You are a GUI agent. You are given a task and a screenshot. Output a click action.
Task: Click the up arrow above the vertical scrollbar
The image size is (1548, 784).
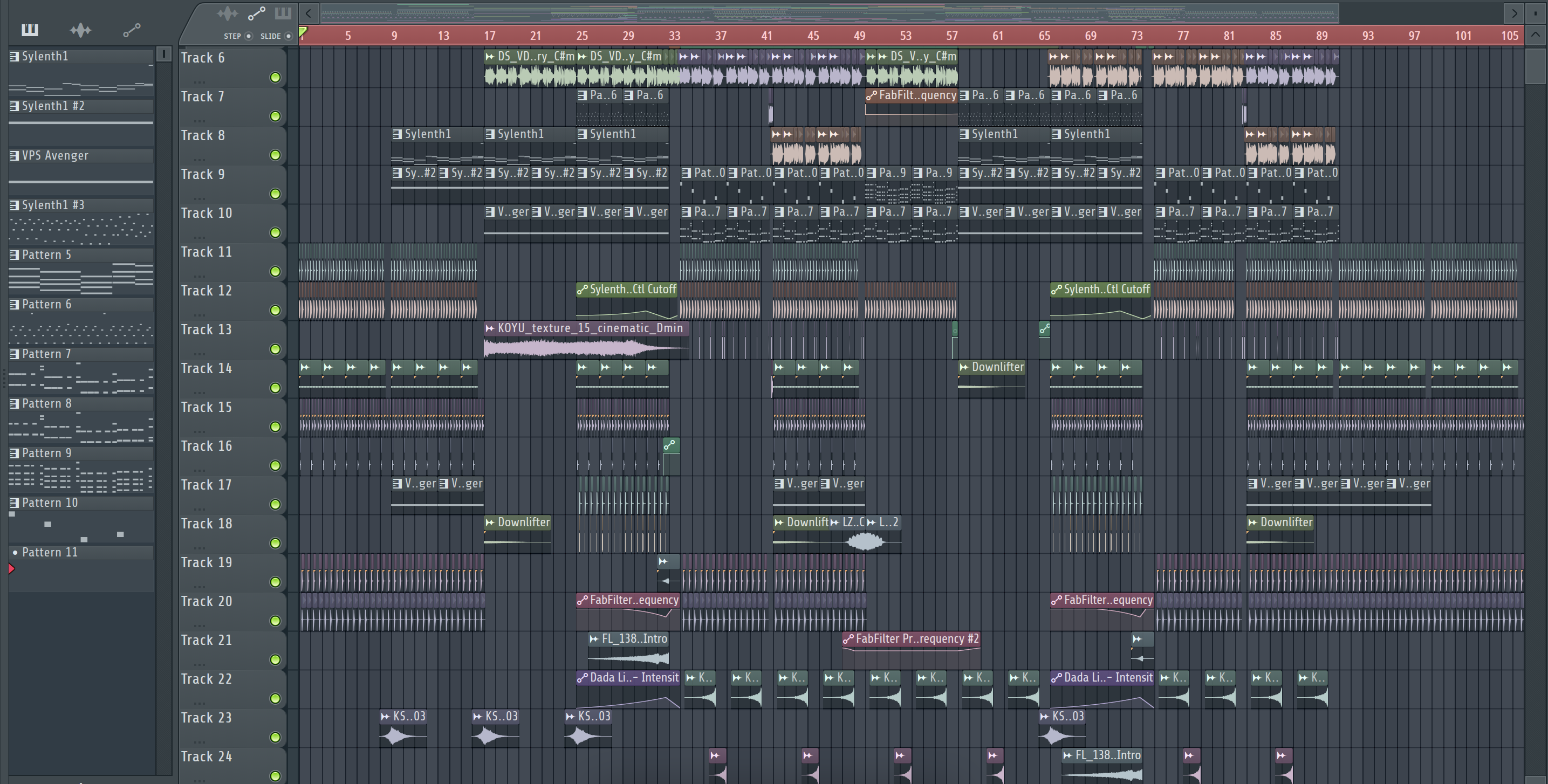pyautogui.click(x=1536, y=35)
